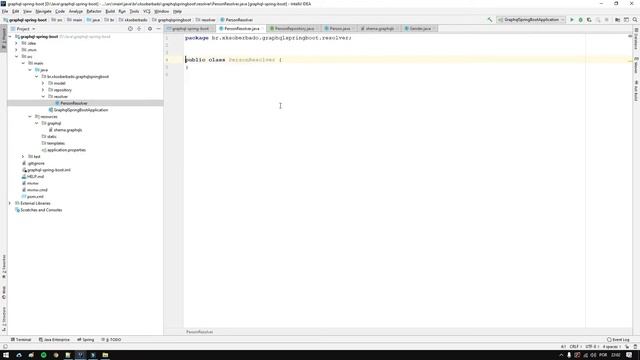Click the Build project hammer icon

coord(490,20)
